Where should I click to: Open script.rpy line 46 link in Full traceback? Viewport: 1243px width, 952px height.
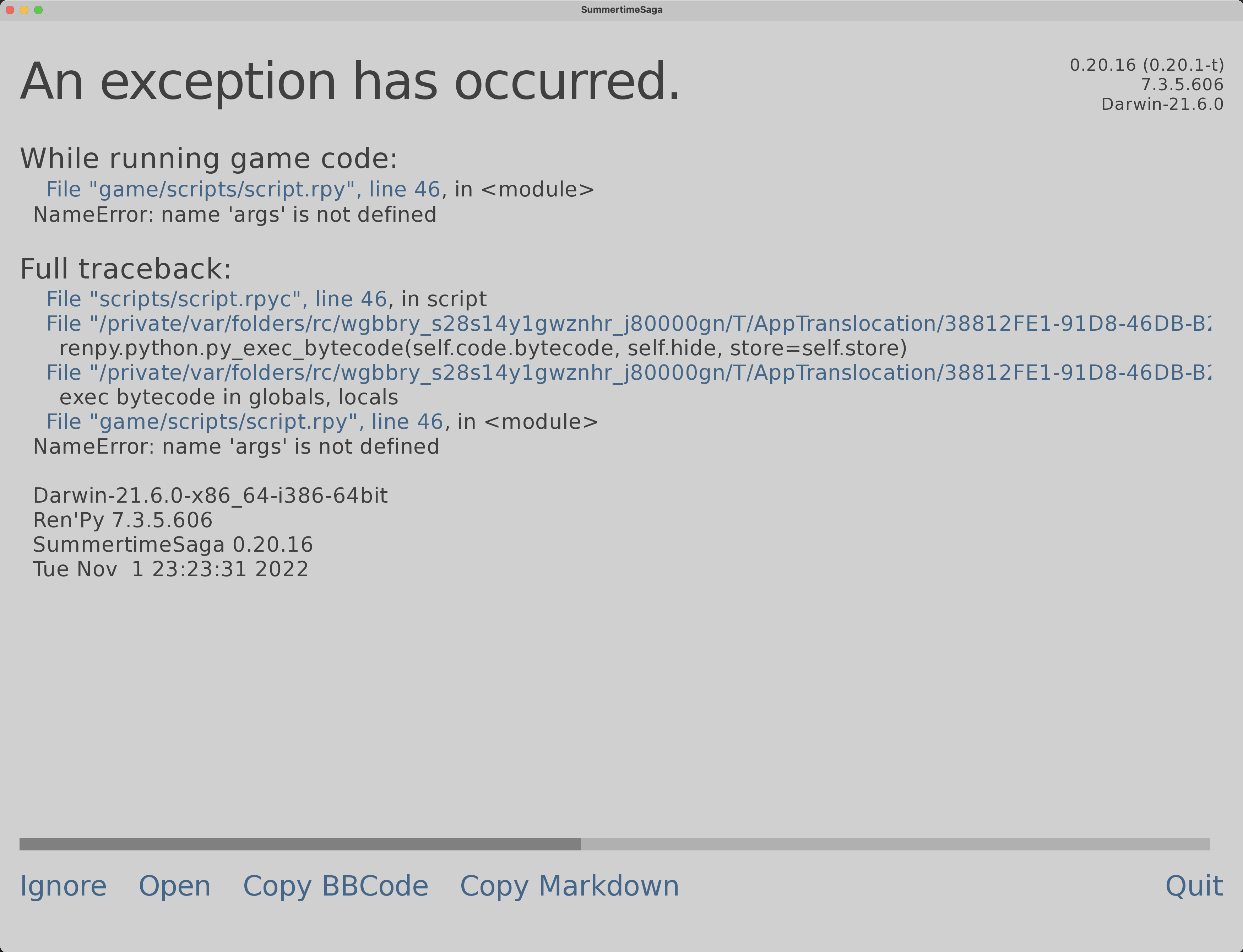pos(244,422)
